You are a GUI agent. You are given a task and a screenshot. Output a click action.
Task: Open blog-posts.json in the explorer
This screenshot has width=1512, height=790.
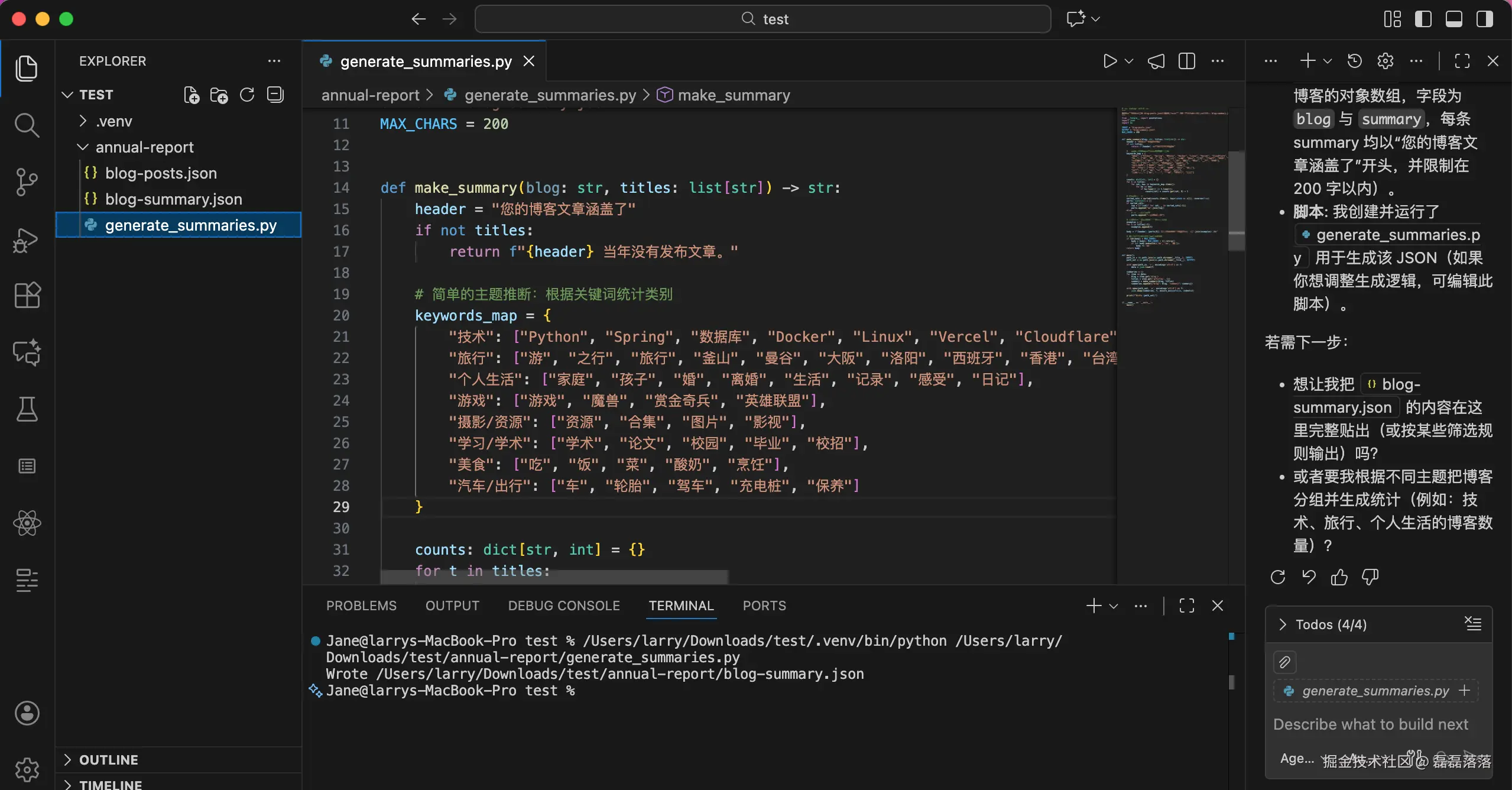tap(161, 173)
